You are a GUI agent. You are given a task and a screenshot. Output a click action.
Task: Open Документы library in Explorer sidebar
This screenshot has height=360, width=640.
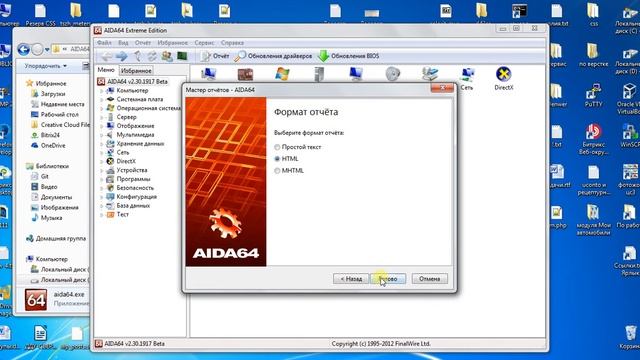[51, 197]
